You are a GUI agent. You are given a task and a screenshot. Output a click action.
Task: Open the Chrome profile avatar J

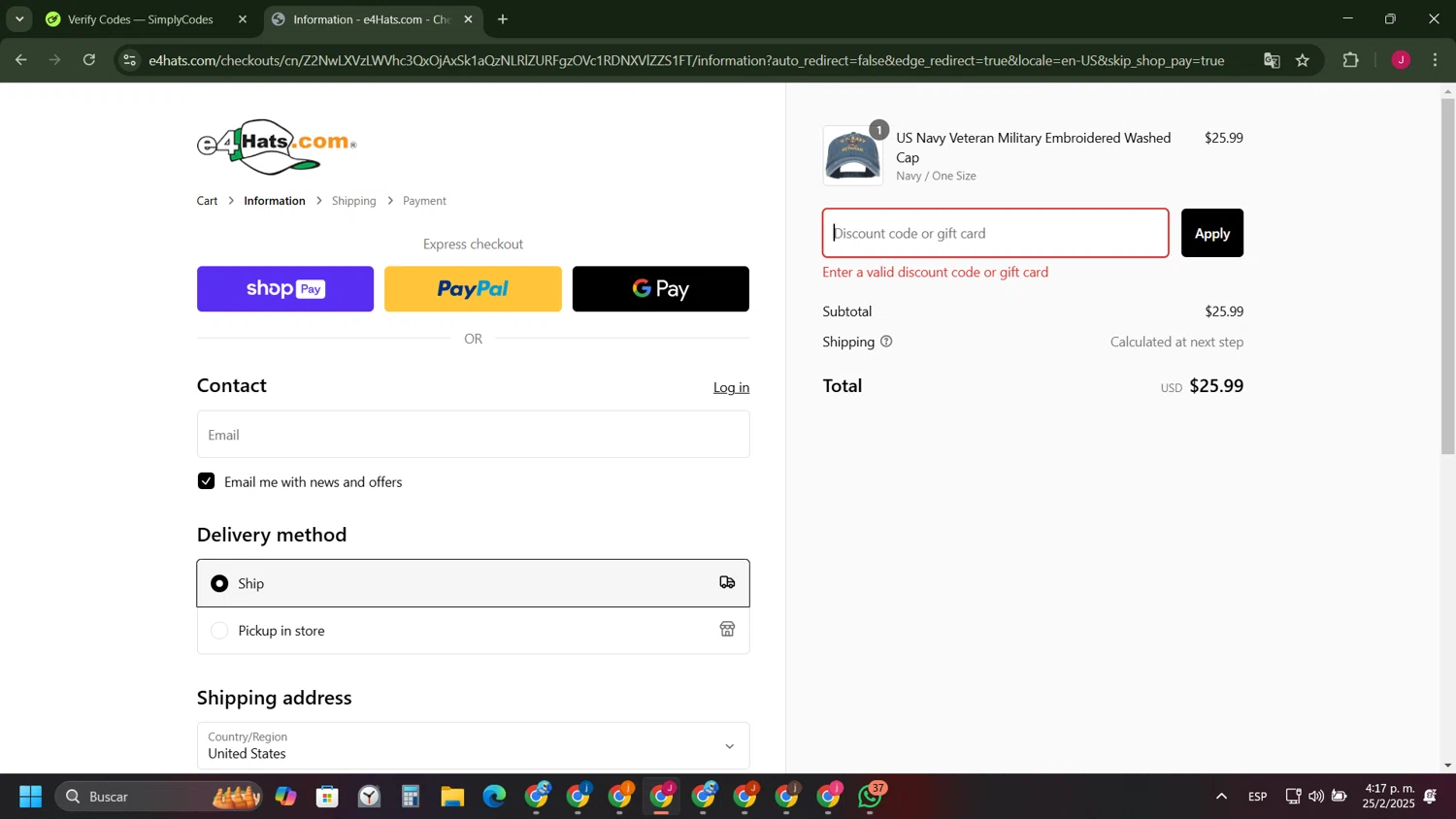tap(1401, 60)
